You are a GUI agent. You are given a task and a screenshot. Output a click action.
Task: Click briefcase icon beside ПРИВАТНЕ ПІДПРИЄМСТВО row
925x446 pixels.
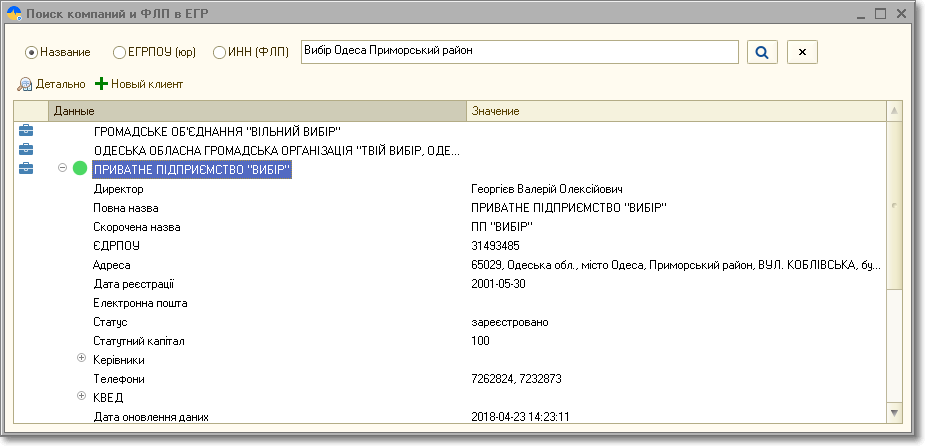26,169
